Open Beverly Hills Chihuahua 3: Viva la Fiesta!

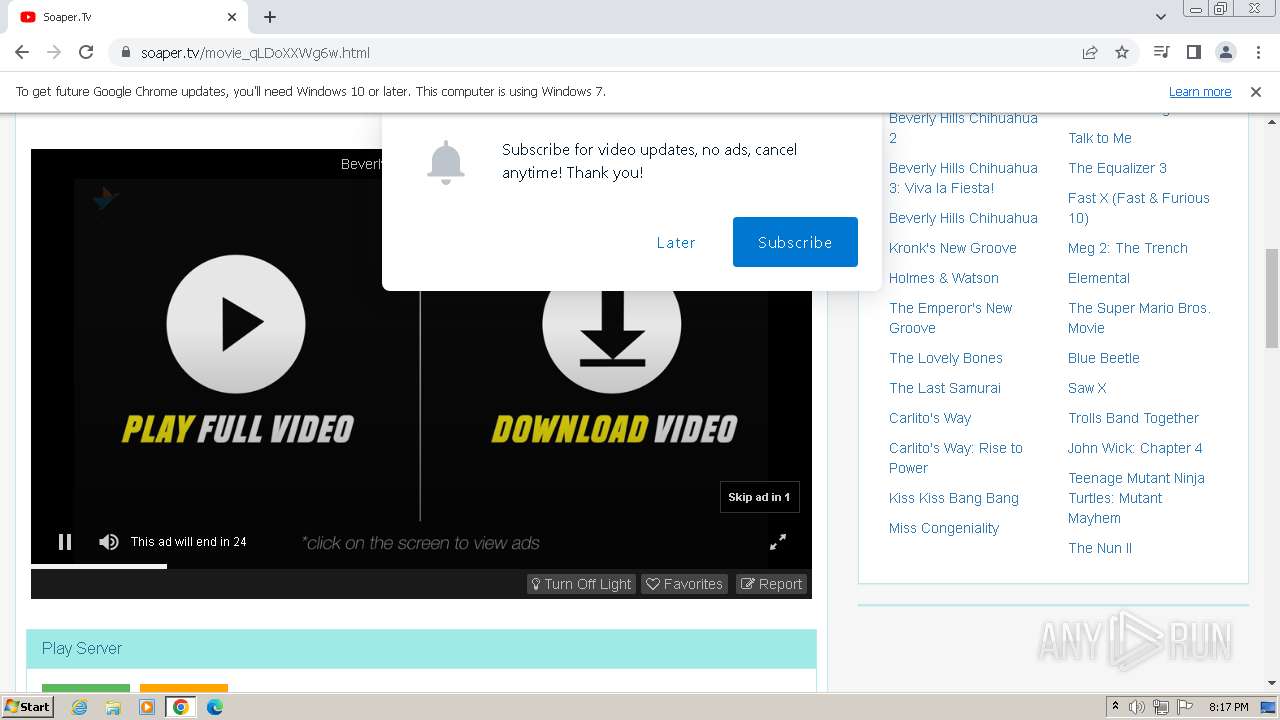point(963,178)
